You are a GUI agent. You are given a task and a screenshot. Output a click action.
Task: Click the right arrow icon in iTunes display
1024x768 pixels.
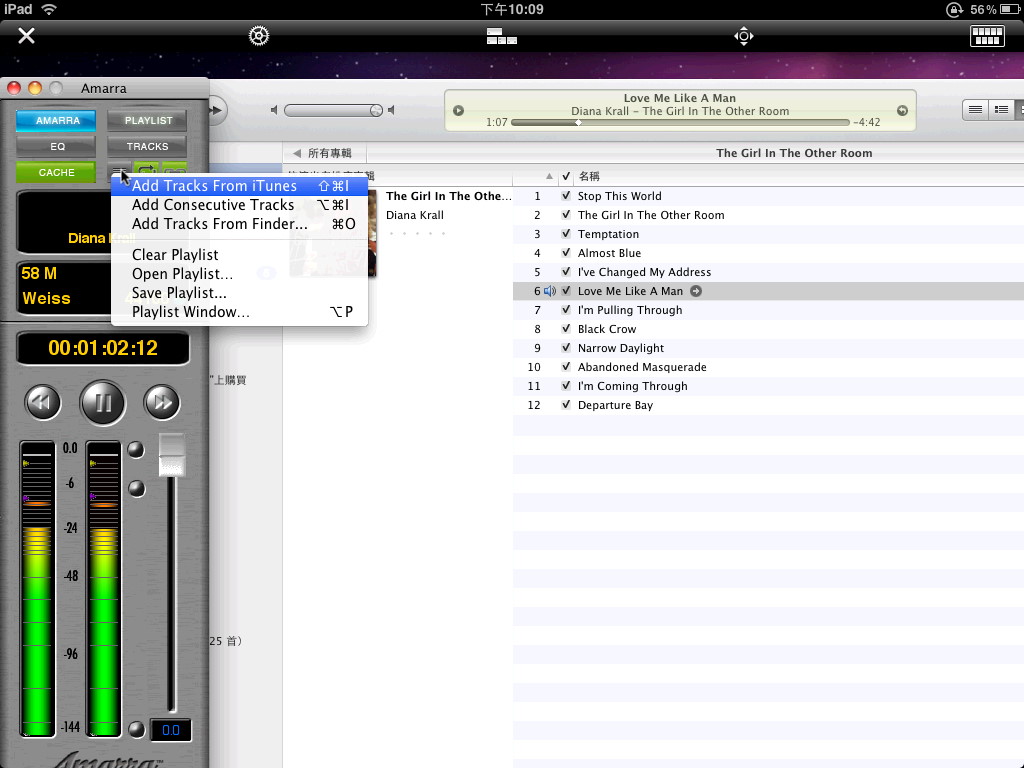click(903, 110)
